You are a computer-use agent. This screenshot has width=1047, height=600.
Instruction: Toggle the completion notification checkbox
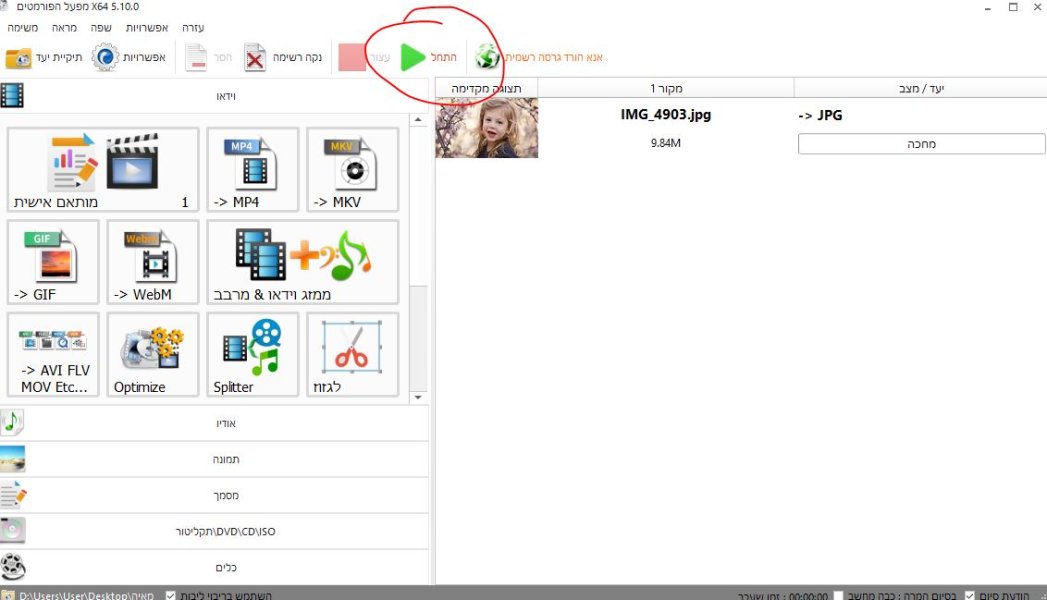969,595
